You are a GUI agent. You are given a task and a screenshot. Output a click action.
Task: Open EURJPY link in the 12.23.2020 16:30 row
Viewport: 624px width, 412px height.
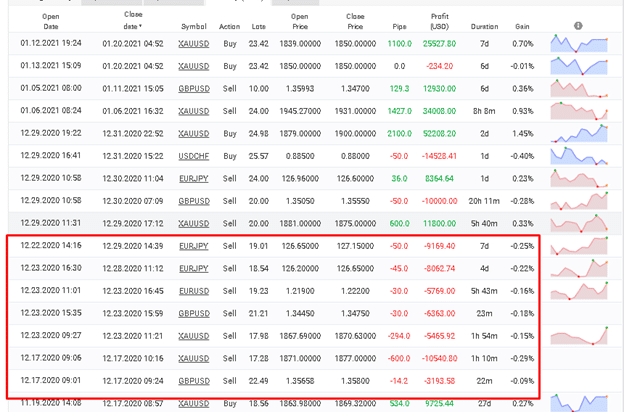click(194, 269)
